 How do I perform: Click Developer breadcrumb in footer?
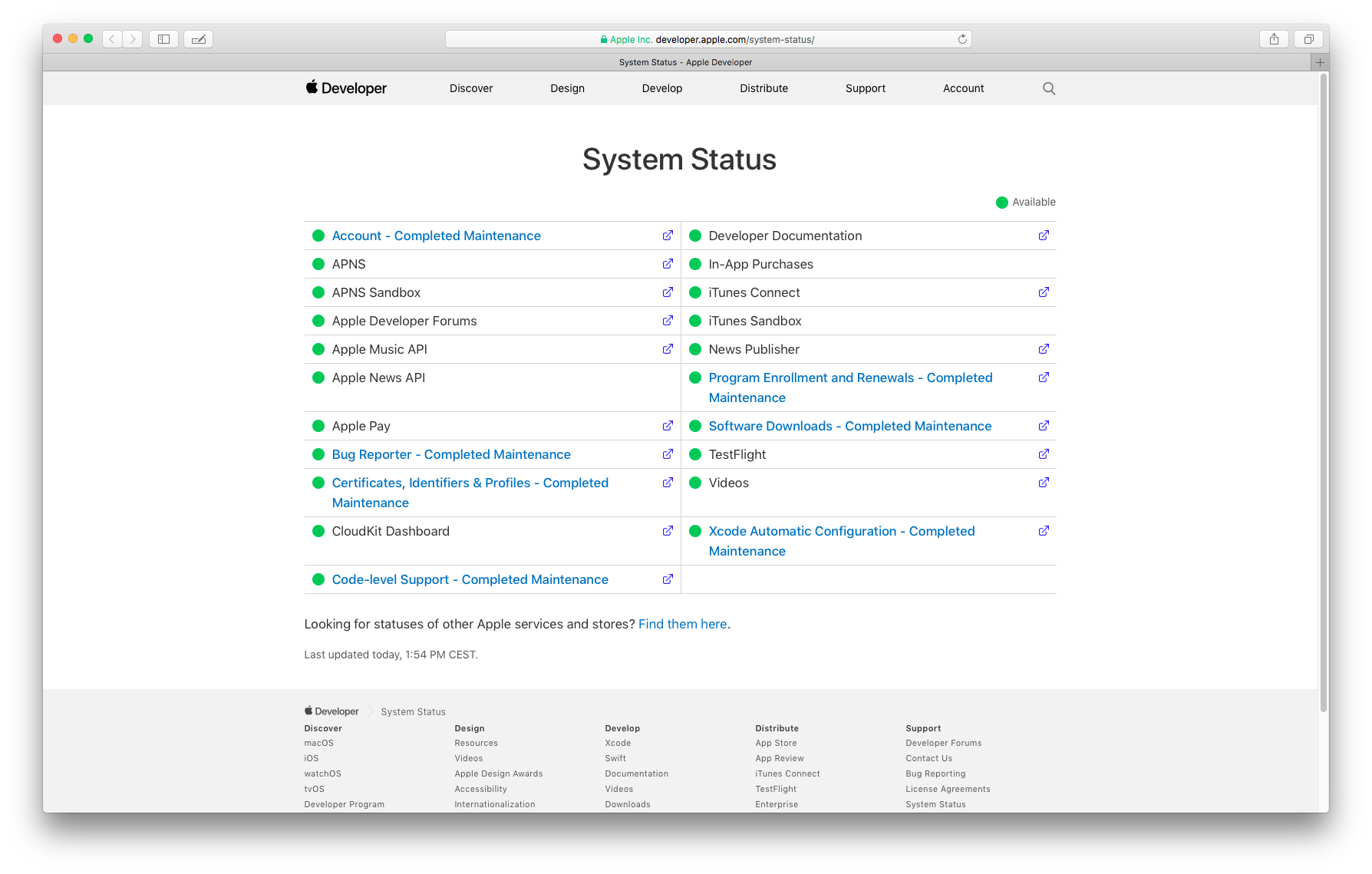[x=331, y=711]
